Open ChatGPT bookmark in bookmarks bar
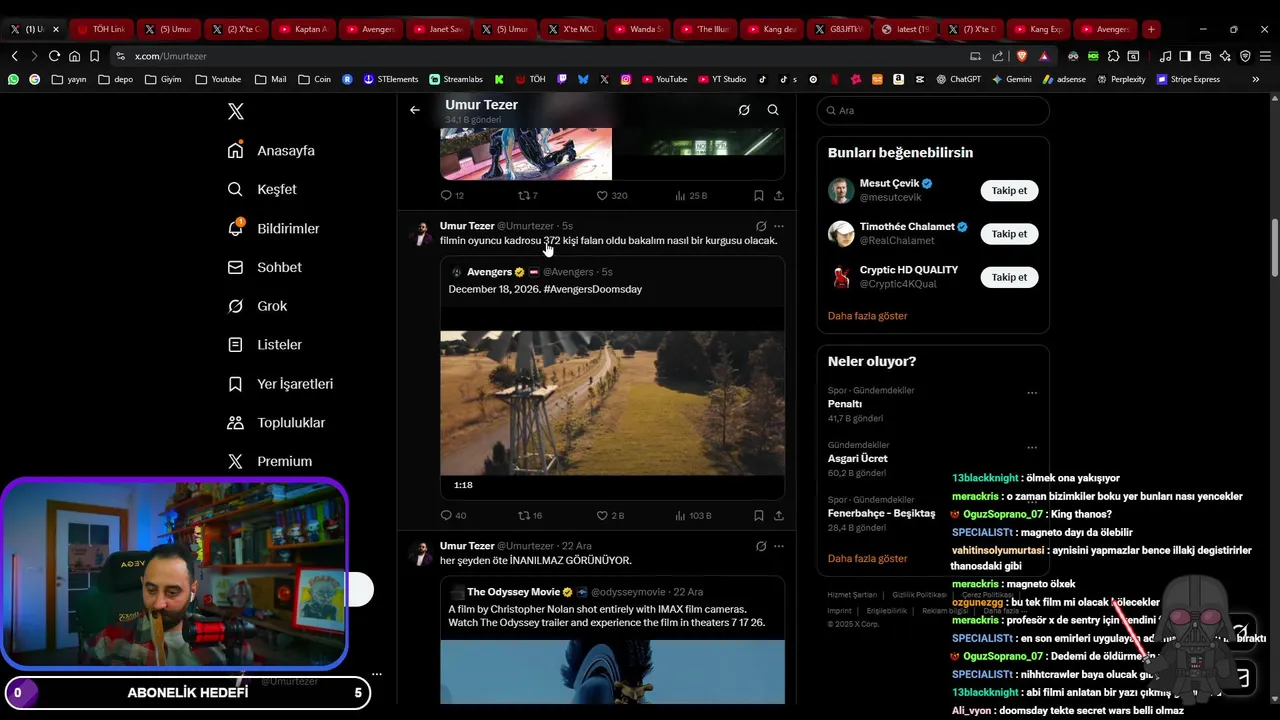 tap(958, 79)
